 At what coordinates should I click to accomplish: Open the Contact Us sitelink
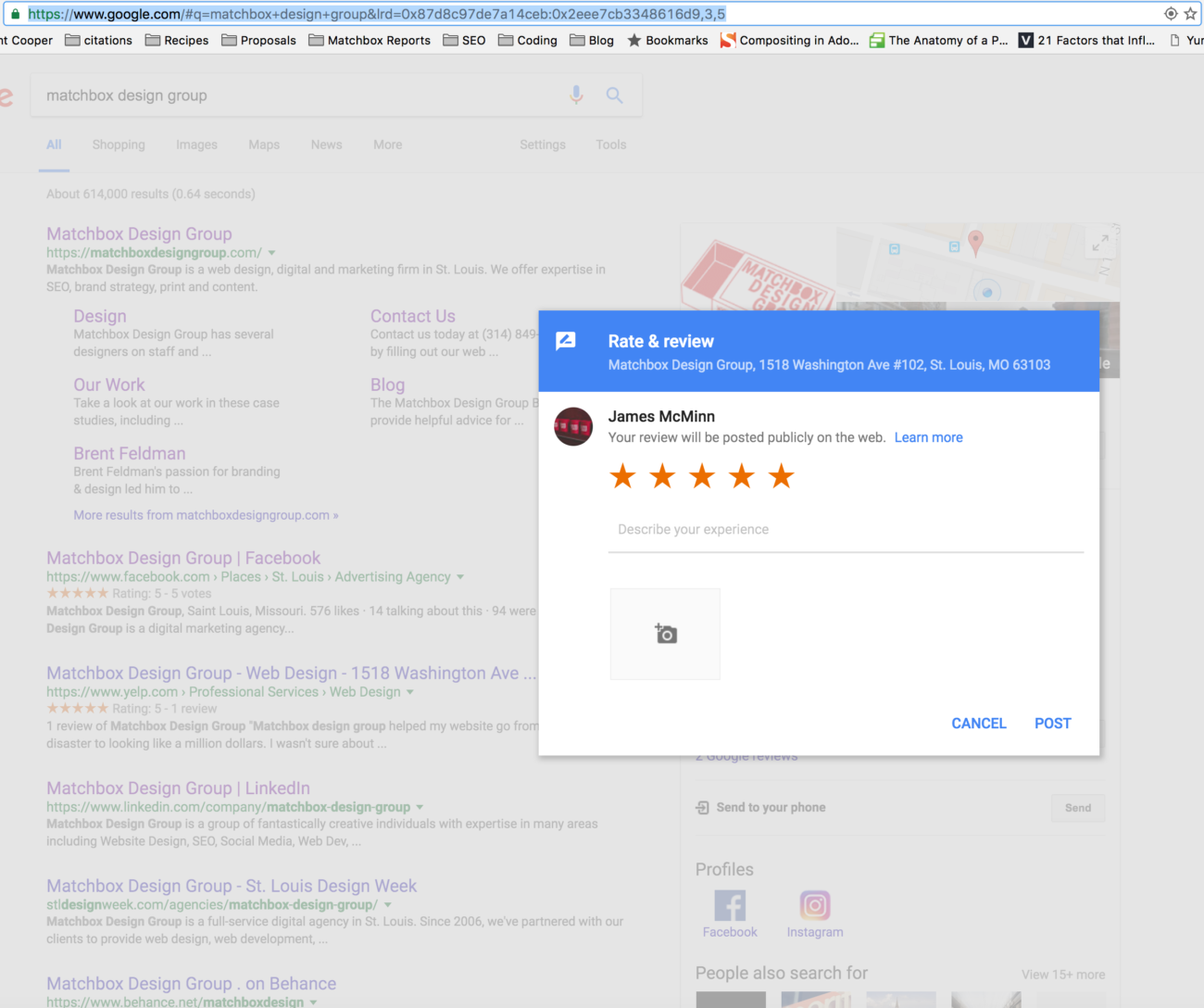tap(413, 316)
